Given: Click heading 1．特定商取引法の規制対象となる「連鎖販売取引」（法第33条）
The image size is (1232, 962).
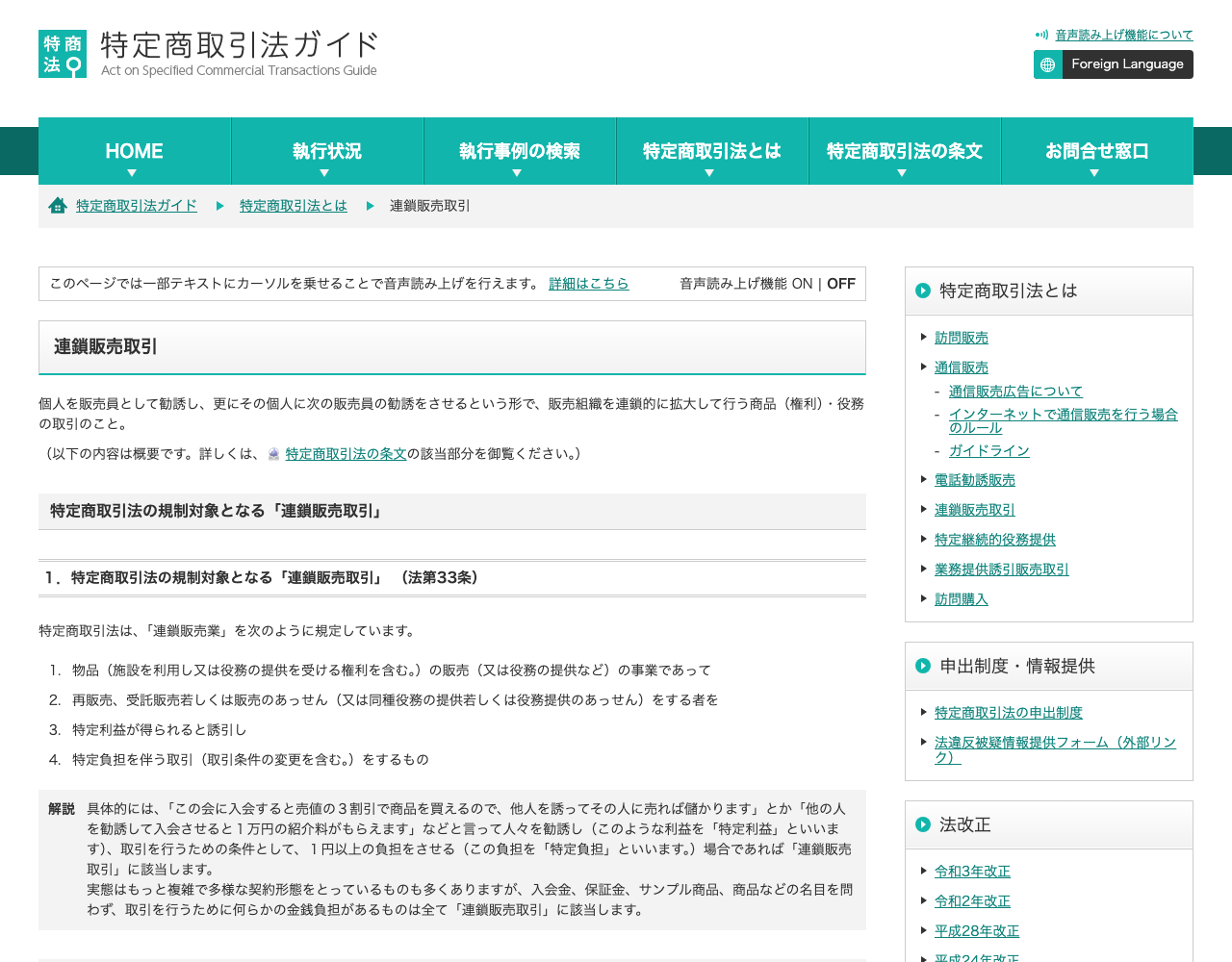Looking at the screenshot, I should tap(262, 578).
